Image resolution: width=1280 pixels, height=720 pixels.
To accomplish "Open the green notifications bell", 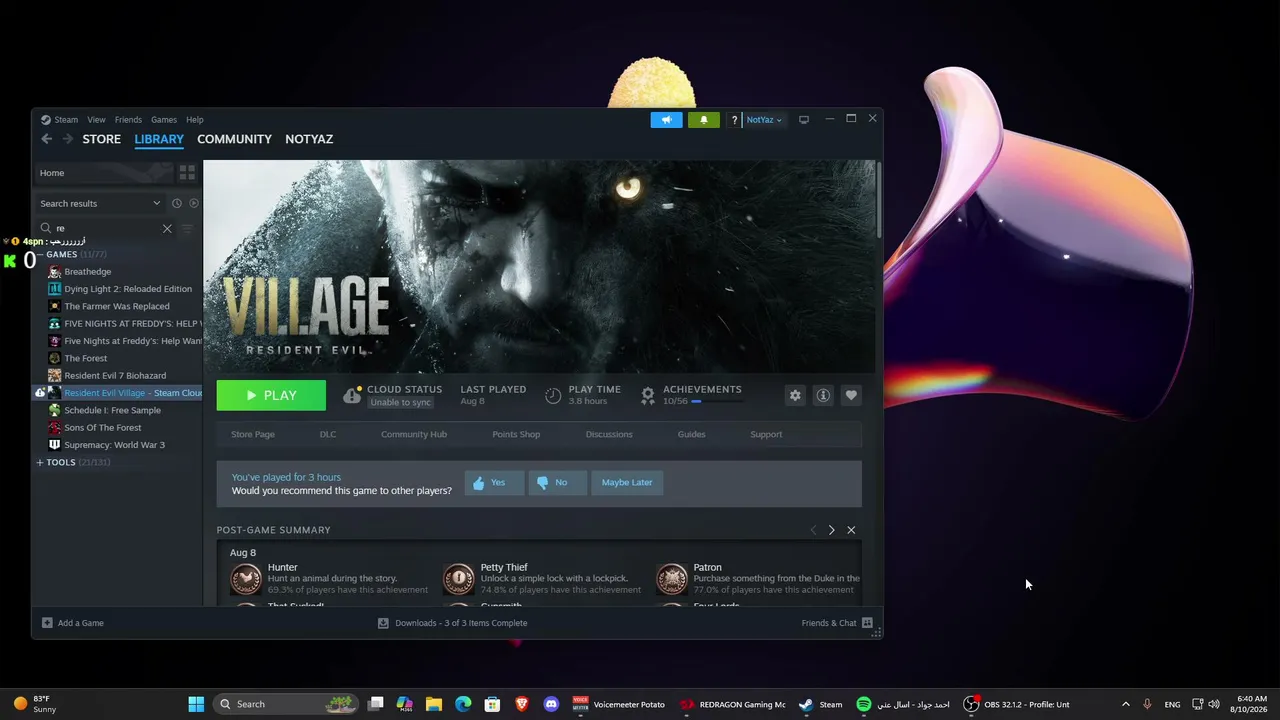I will point(703,120).
